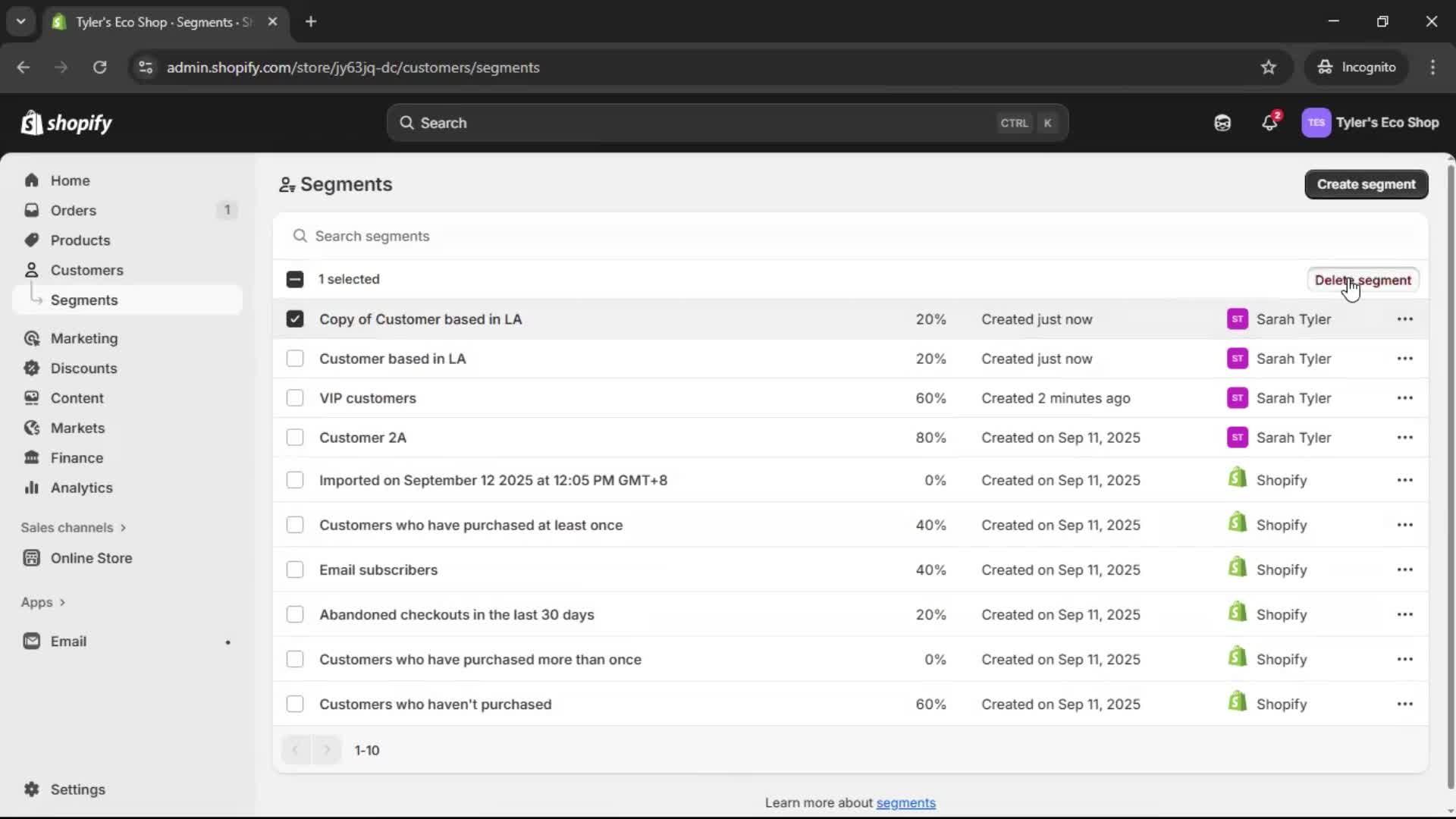Select the Products section icon
Image resolution: width=1456 pixels, height=819 pixels.
[31, 240]
